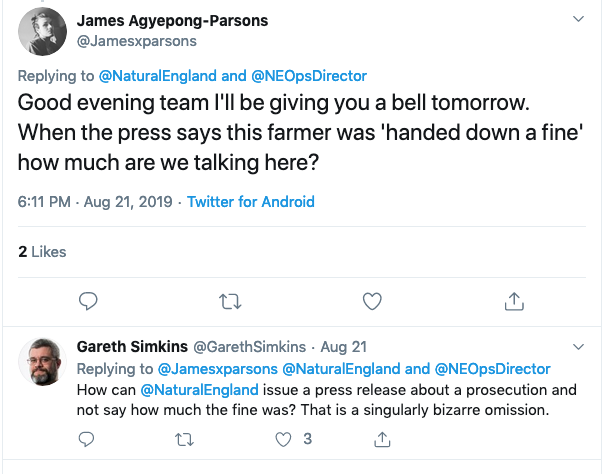Like the main tweet by James

372,300
